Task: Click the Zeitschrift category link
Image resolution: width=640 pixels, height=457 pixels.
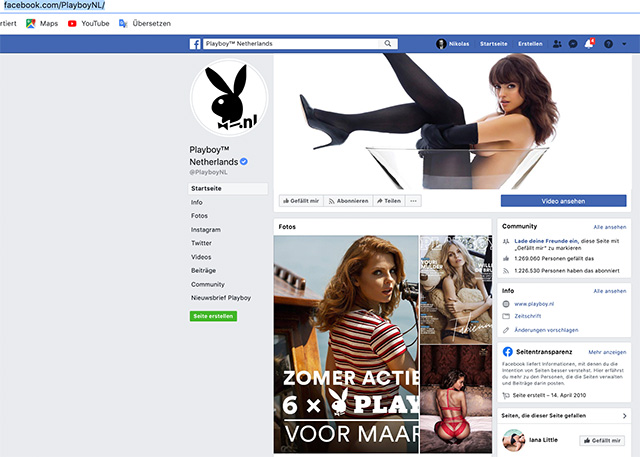Action: (x=528, y=316)
